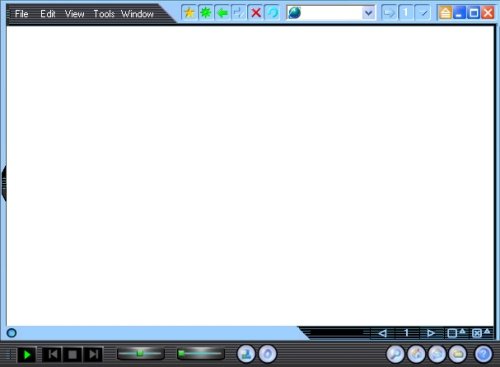Open the blue help question mark button

tap(483, 354)
